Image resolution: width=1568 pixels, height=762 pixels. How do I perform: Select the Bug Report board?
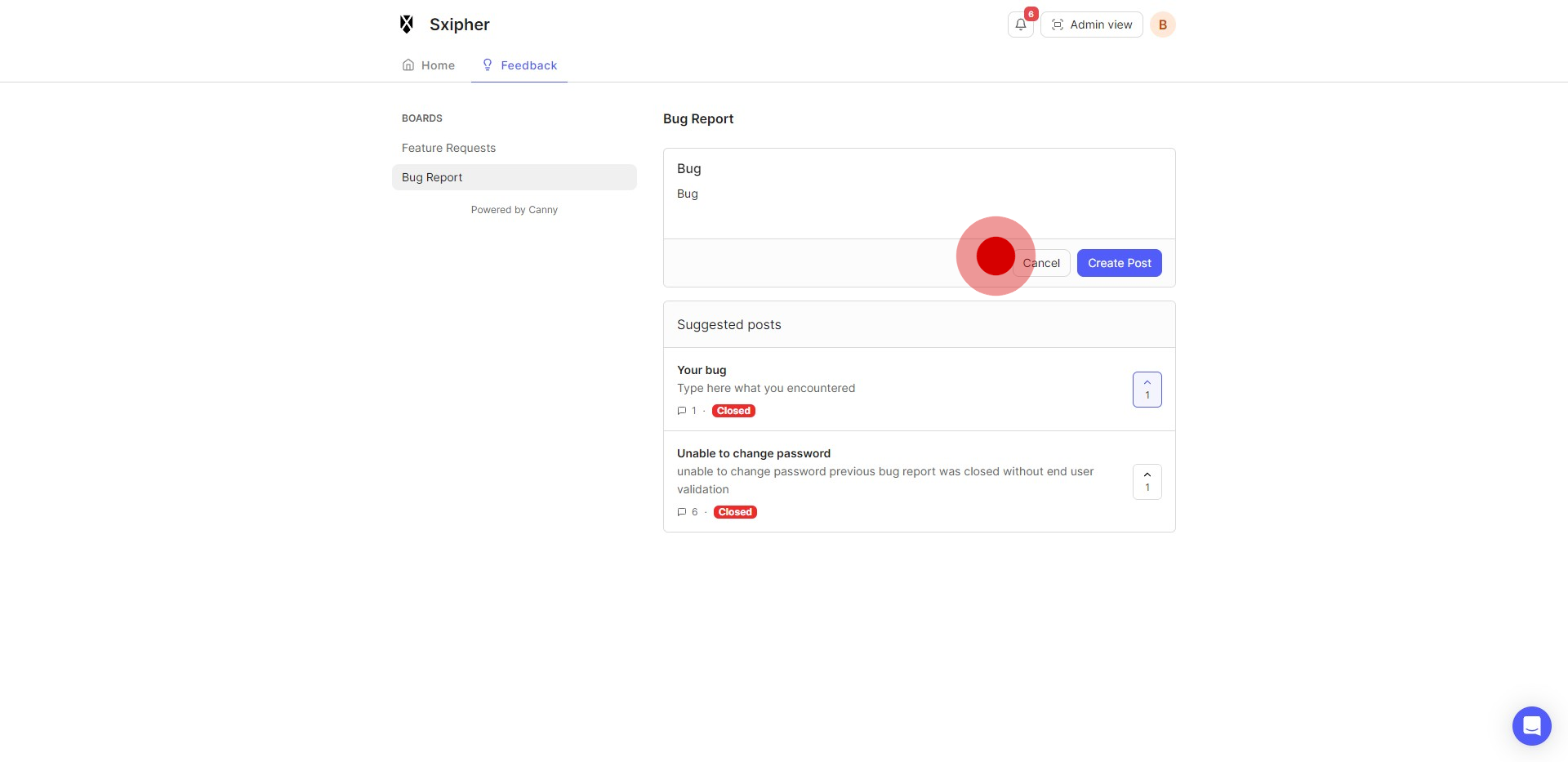tap(432, 177)
